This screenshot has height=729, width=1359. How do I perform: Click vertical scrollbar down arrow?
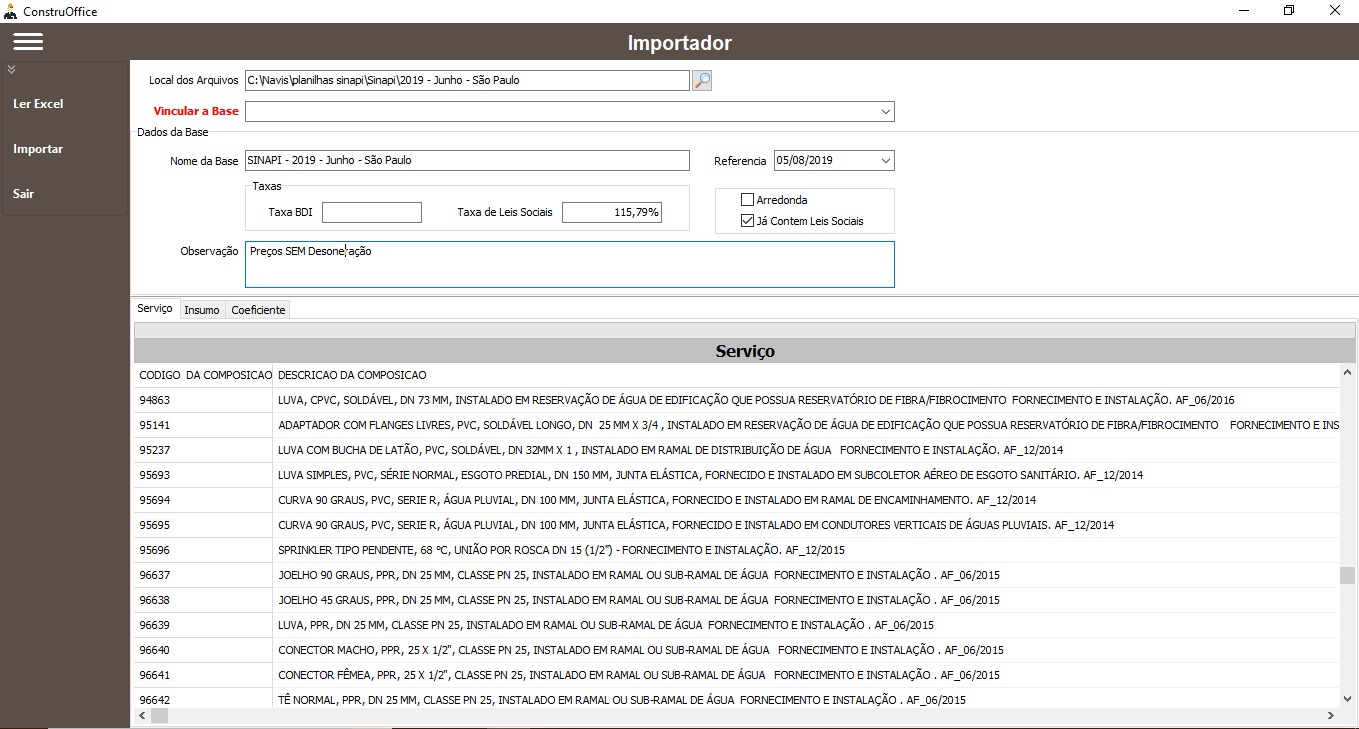pos(1348,698)
